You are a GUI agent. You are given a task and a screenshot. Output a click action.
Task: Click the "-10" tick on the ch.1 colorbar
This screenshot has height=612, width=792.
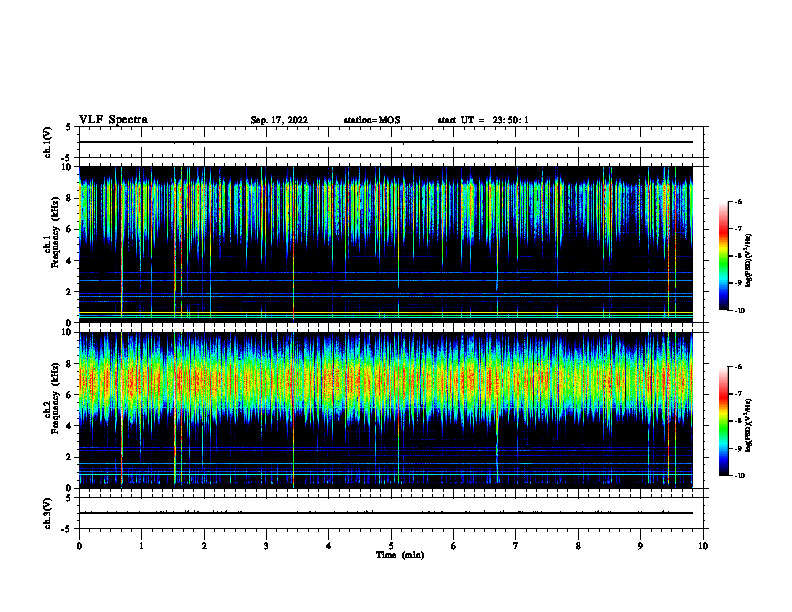click(x=739, y=311)
